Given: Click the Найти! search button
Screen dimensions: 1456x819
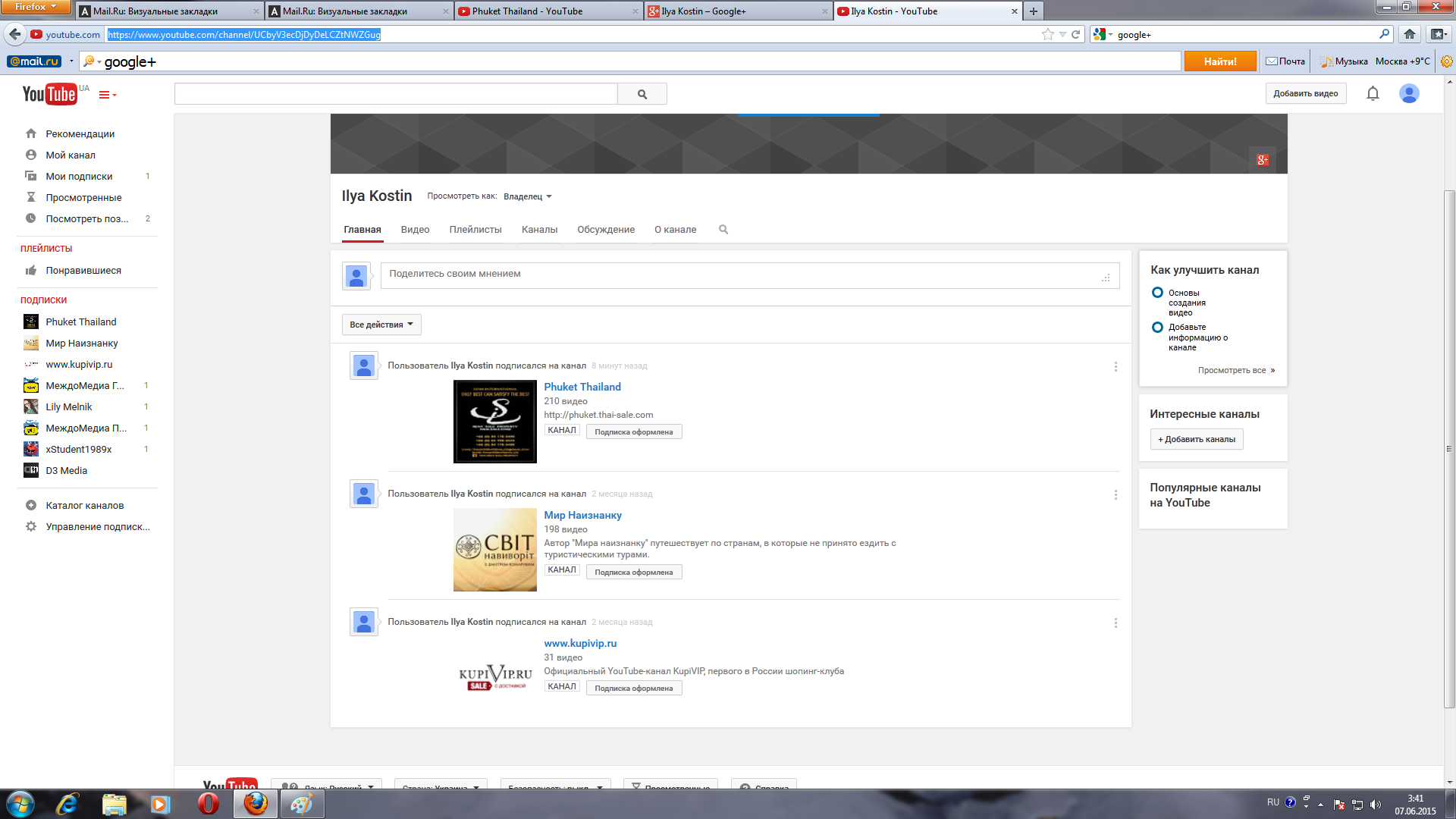Looking at the screenshot, I should pyautogui.click(x=1219, y=61).
